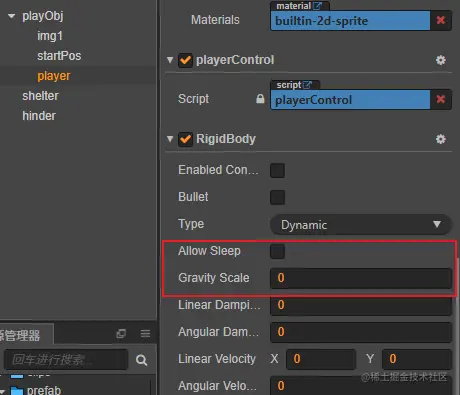Collapse the playerControl component section
Image resolution: width=460 pixels, height=395 pixels.
(x=170, y=60)
